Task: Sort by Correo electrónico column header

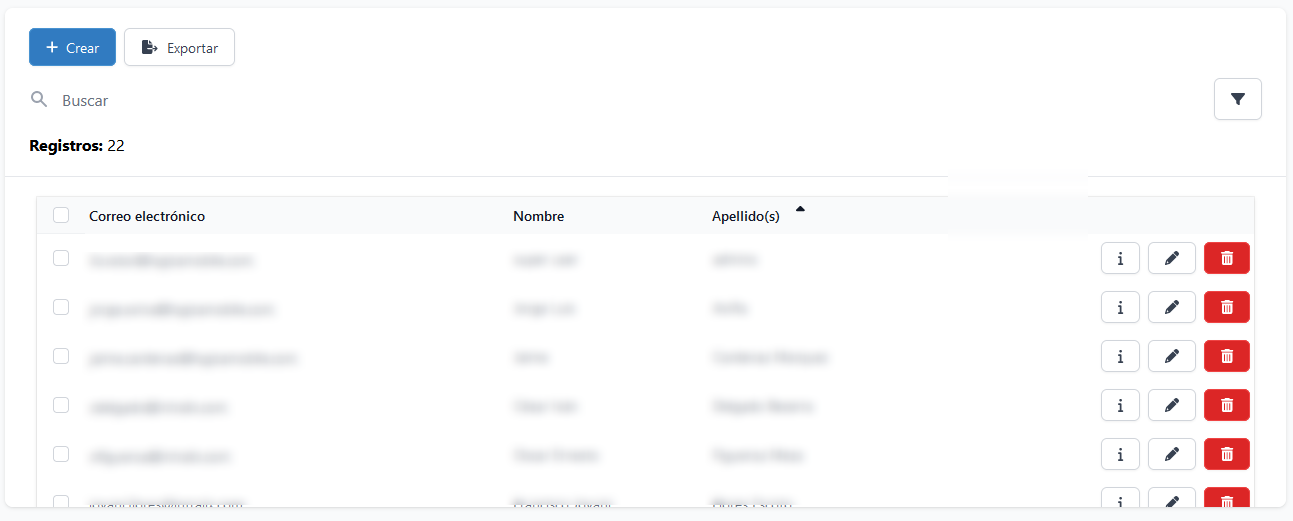Action: [x=147, y=216]
